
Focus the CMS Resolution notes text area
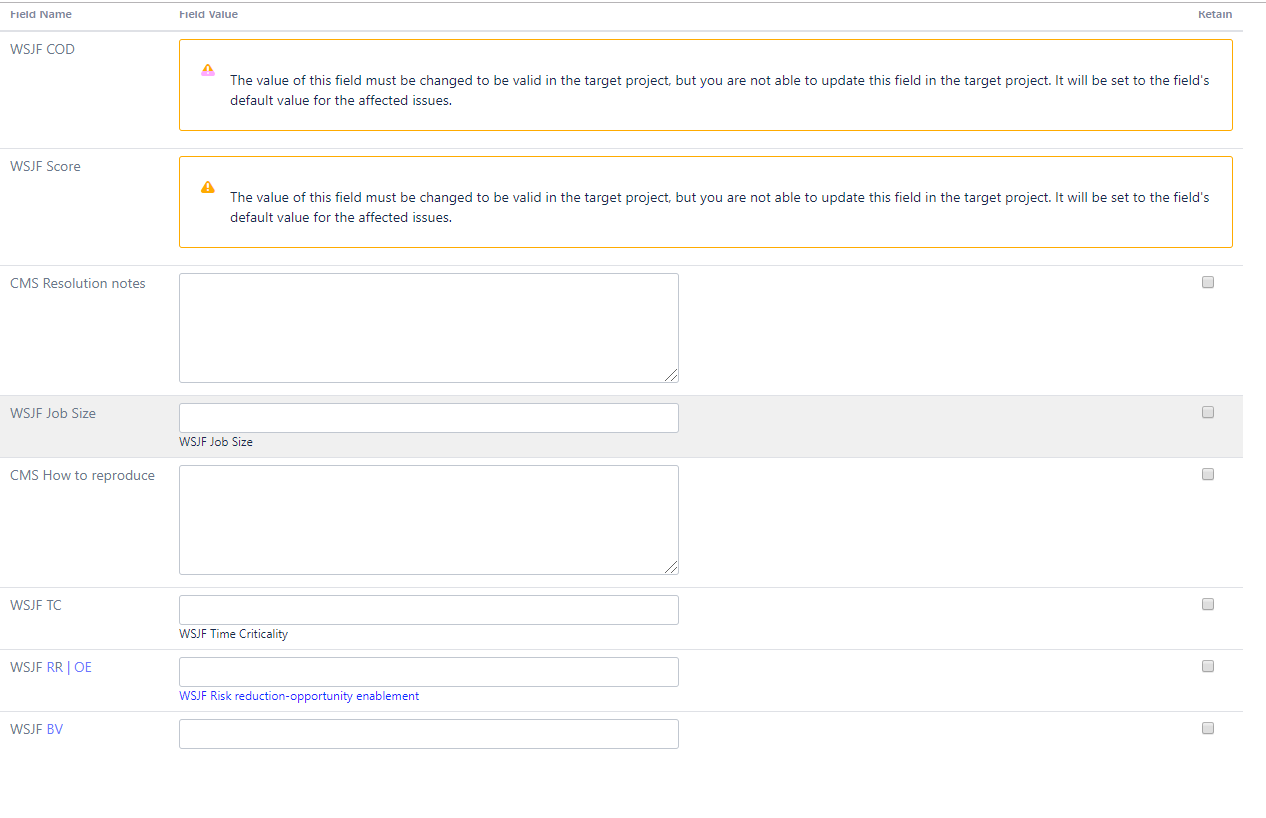point(429,328)
